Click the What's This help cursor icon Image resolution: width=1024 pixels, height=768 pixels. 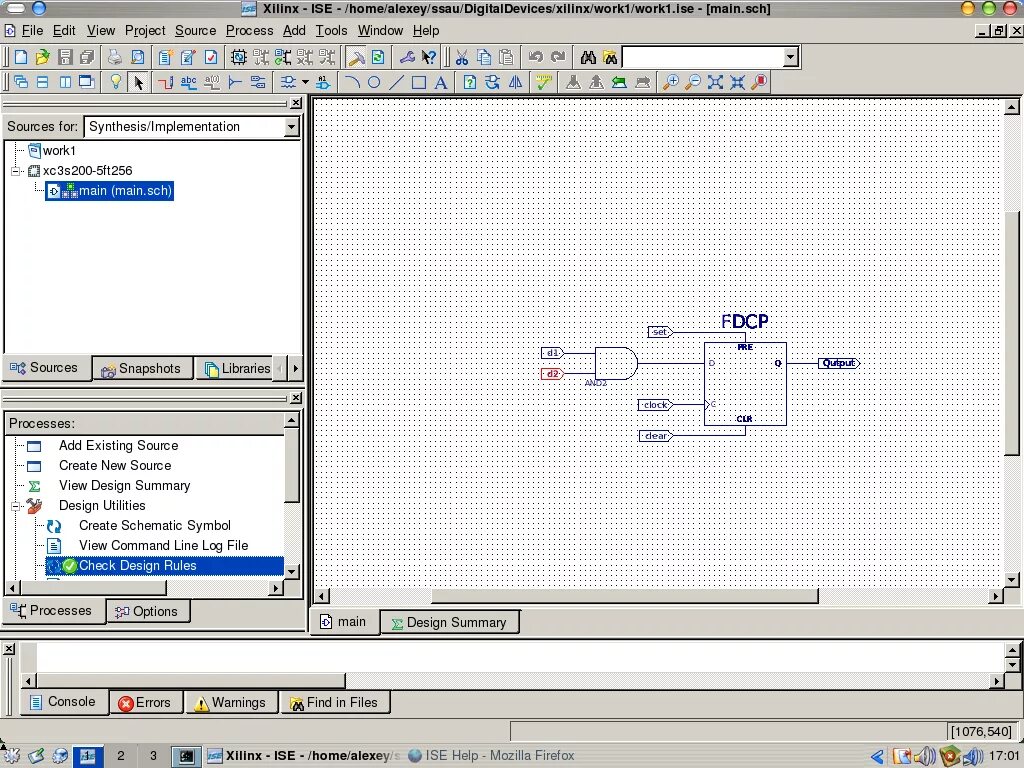(x=428, y=57)
